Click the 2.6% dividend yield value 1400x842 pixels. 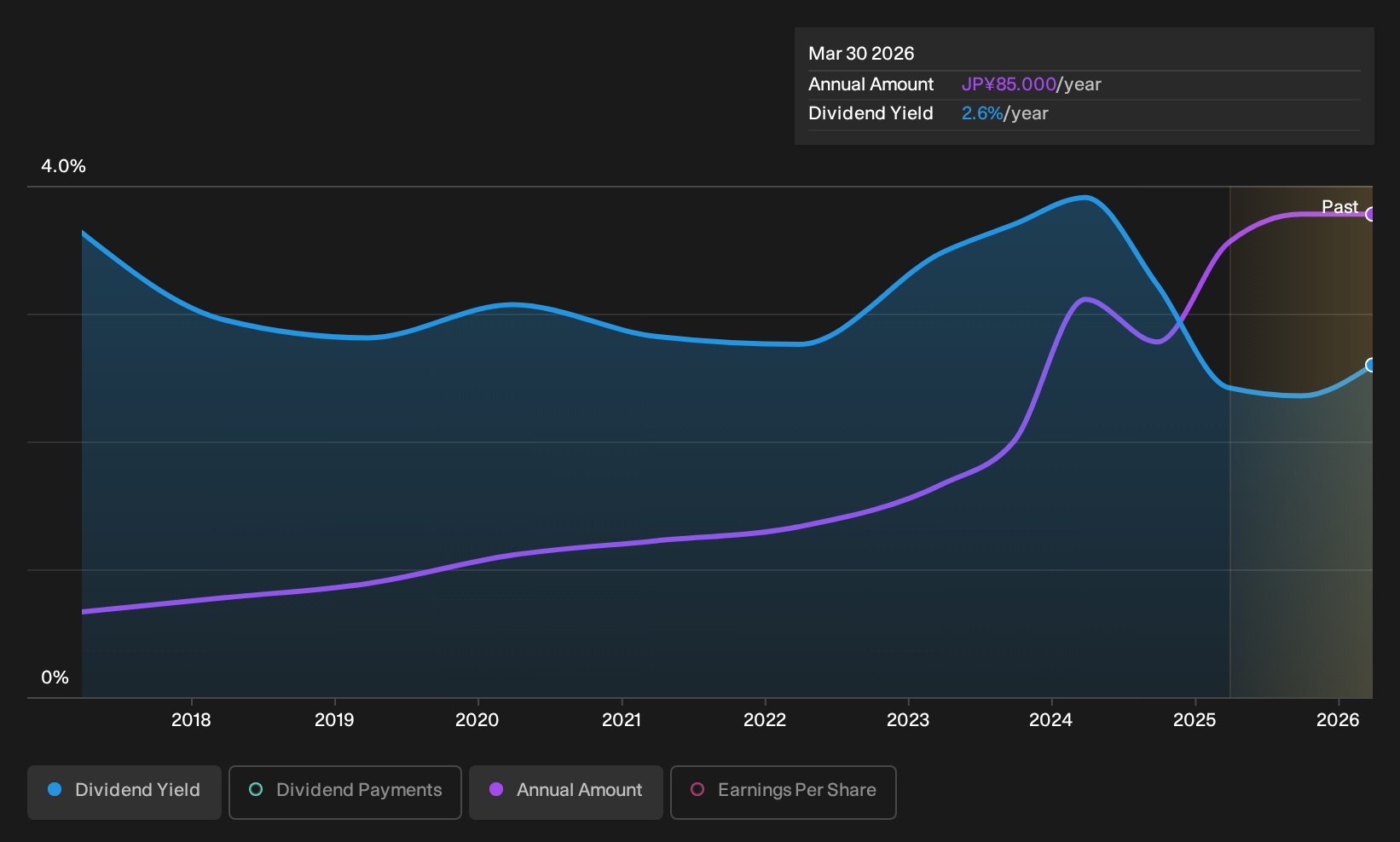pyautogui.click(x=982, y=113)
